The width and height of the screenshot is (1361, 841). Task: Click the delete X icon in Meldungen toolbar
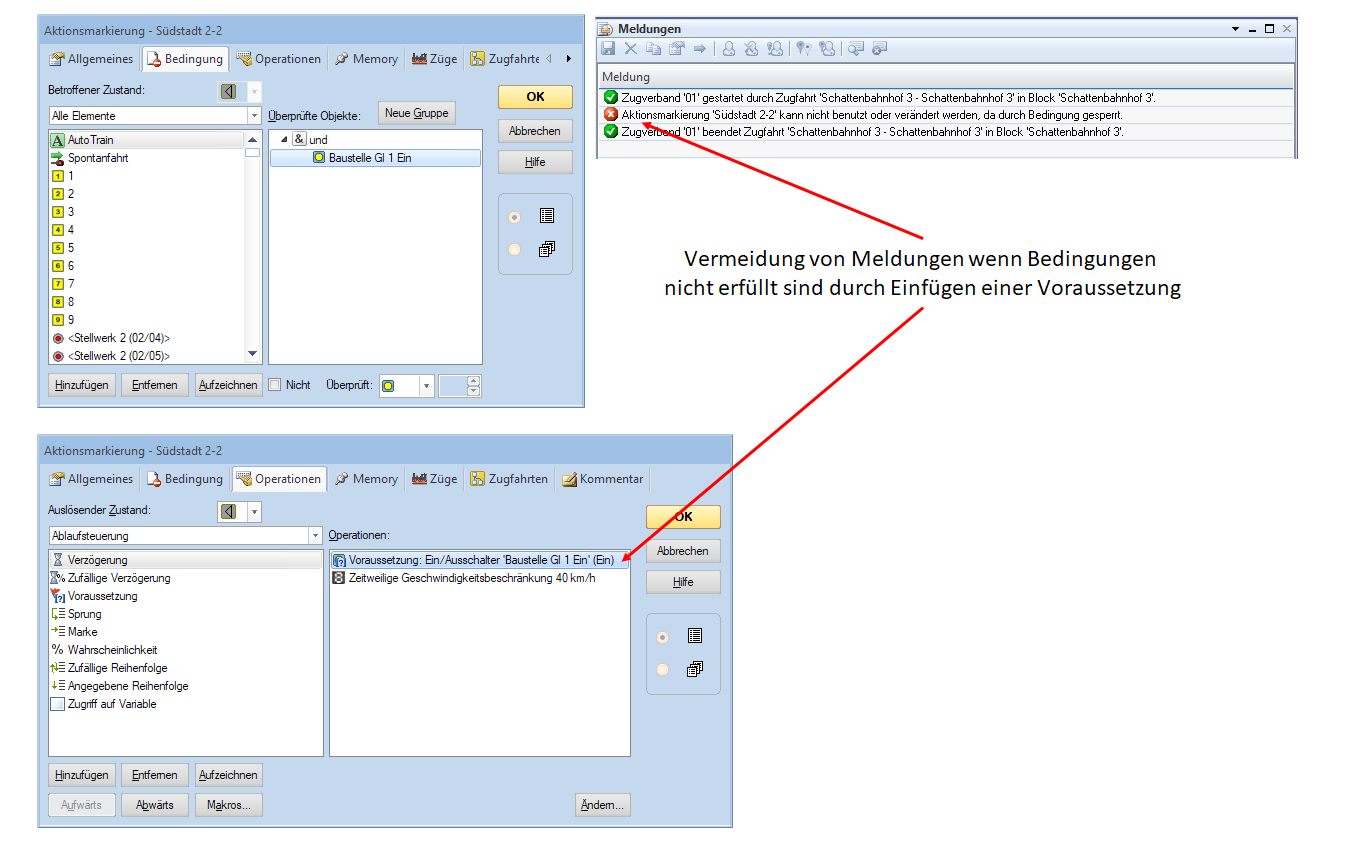tap(630, 48)
